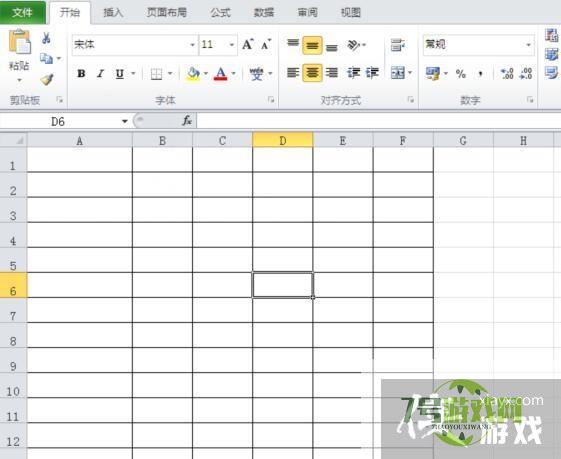Open the 公式 ribbon tab
This screenshot has width=561, height=459.
tap(220, 13)
